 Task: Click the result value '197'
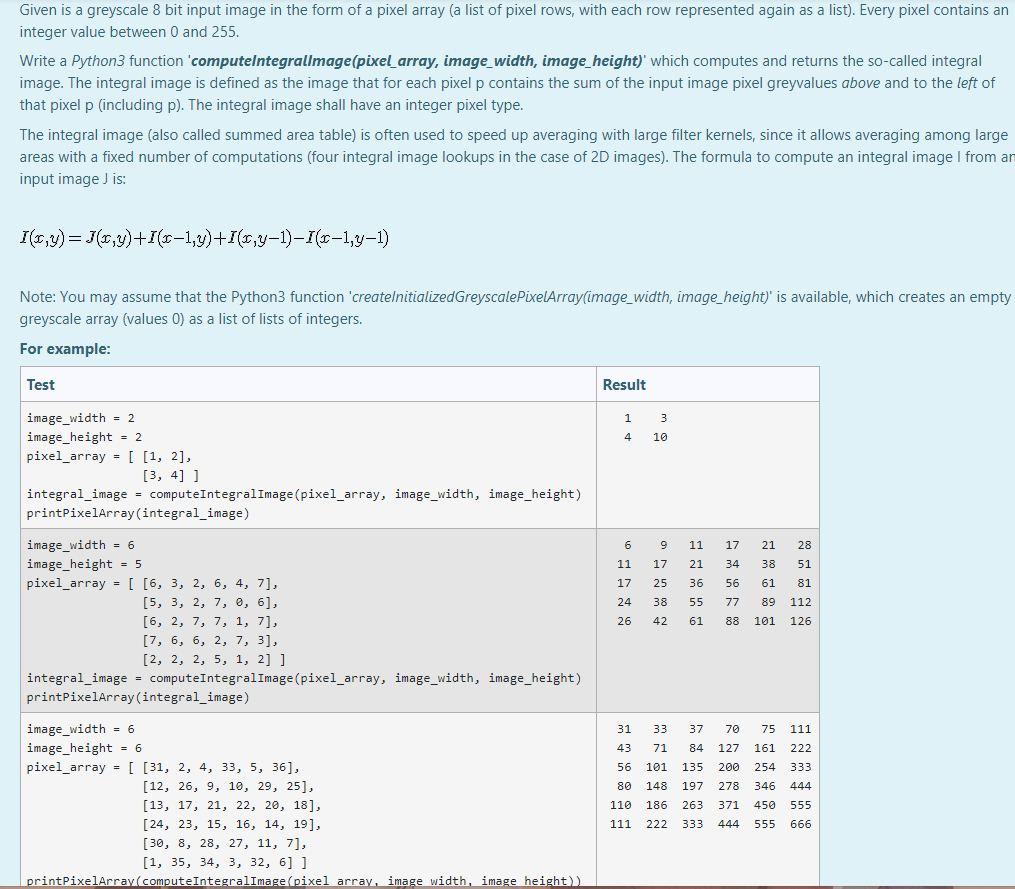pos(693,786)
